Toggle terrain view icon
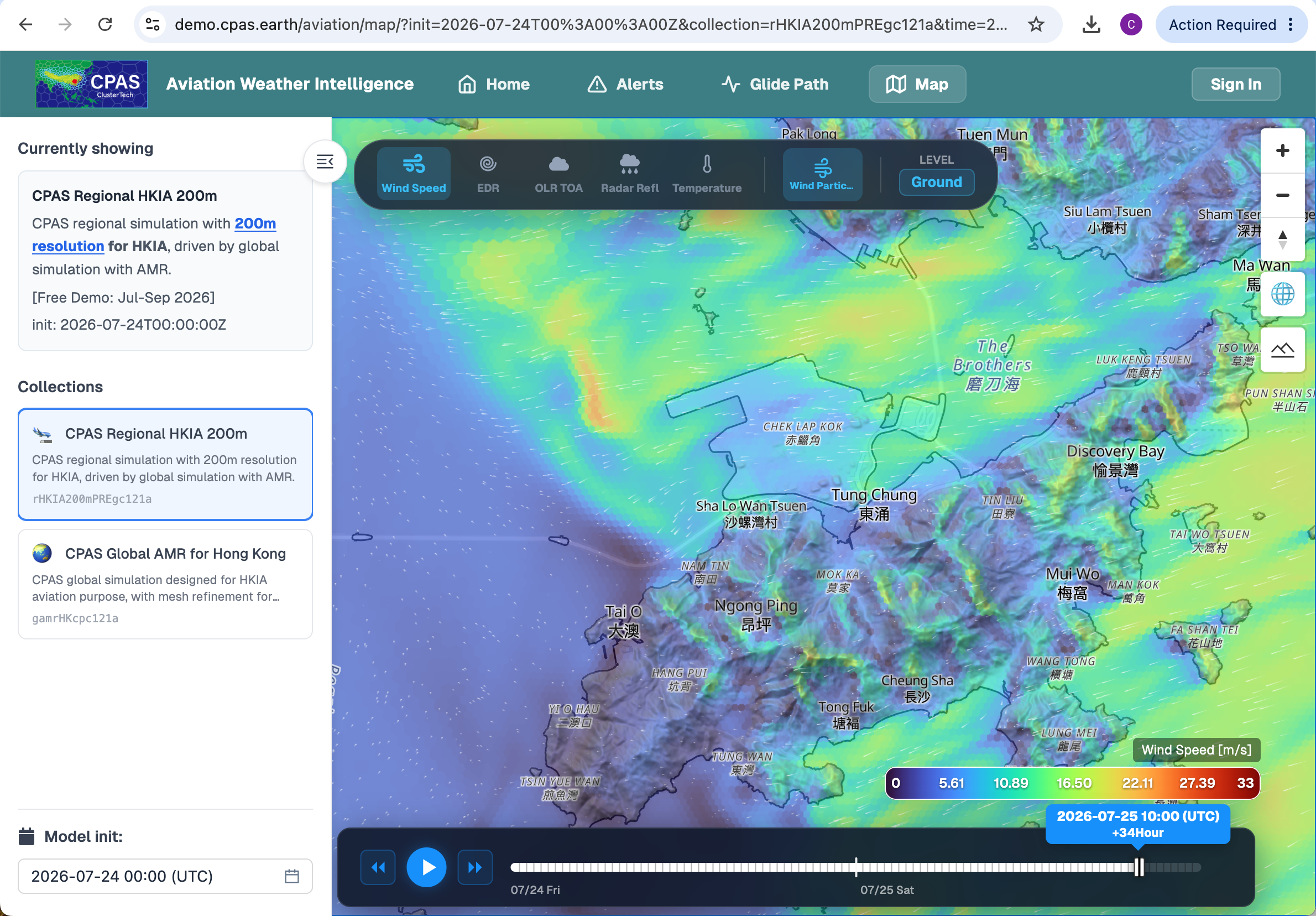1316x916 pixels. tap(1282, 350)
